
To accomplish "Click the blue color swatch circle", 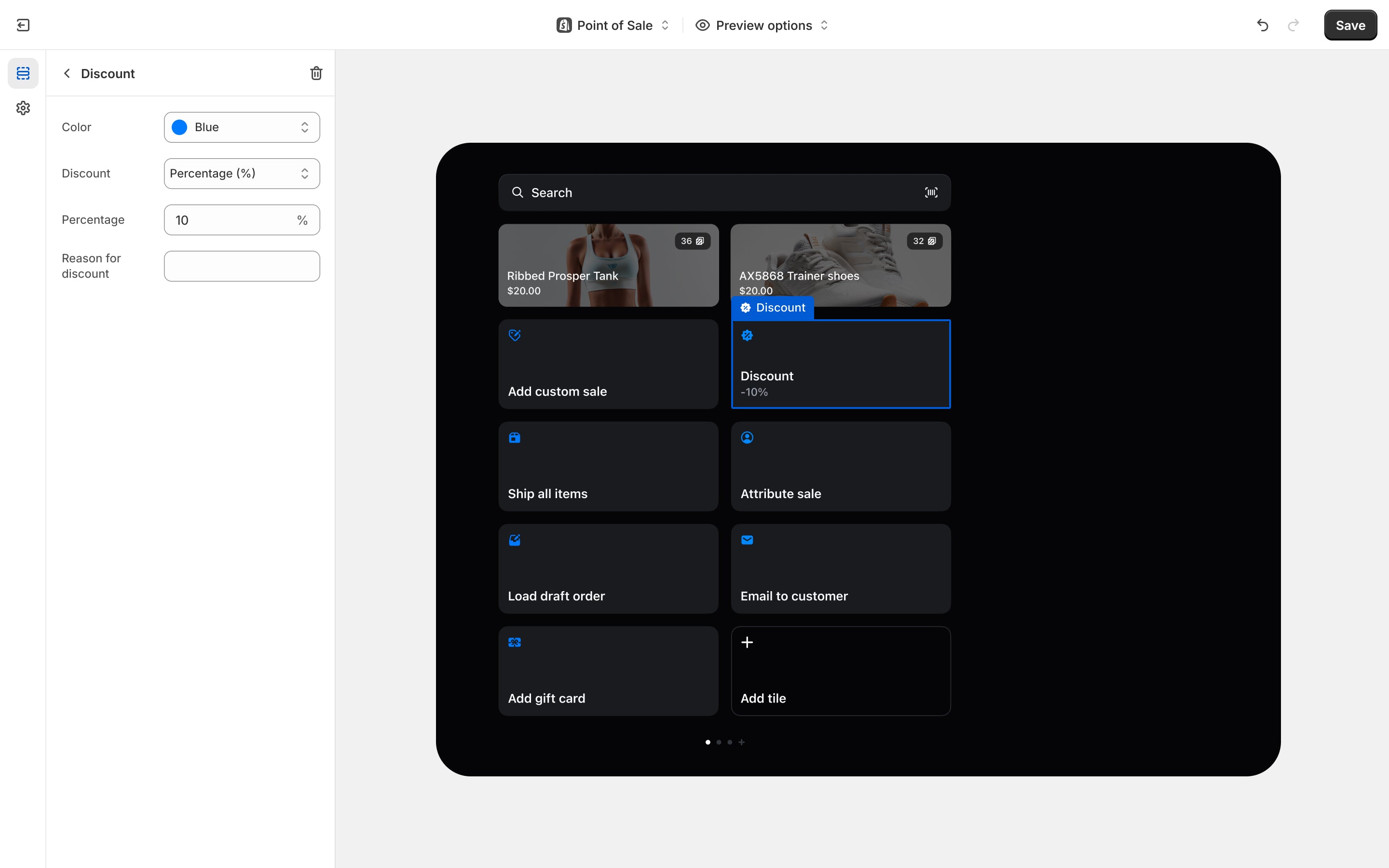I will pos(179,127).
